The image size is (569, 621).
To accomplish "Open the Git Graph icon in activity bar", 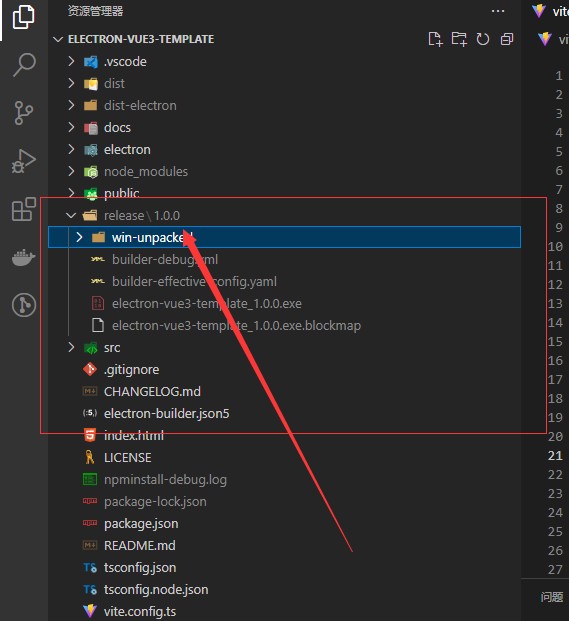I will [24, 305].
